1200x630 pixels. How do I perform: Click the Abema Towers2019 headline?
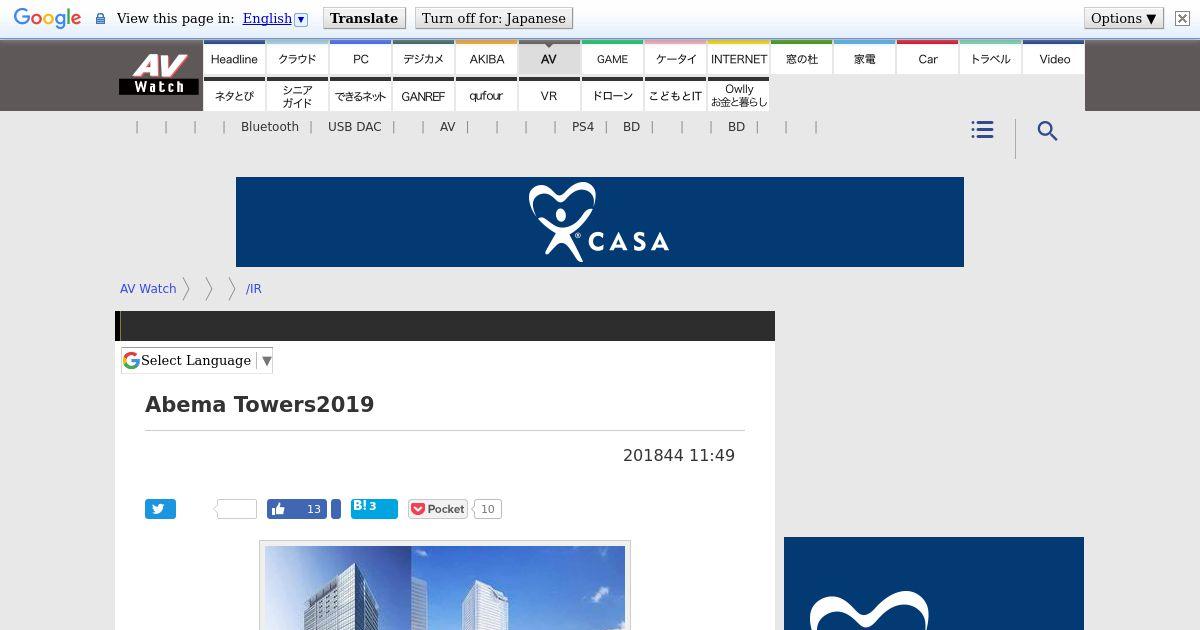pyautogui.click(x=260, y=404)
